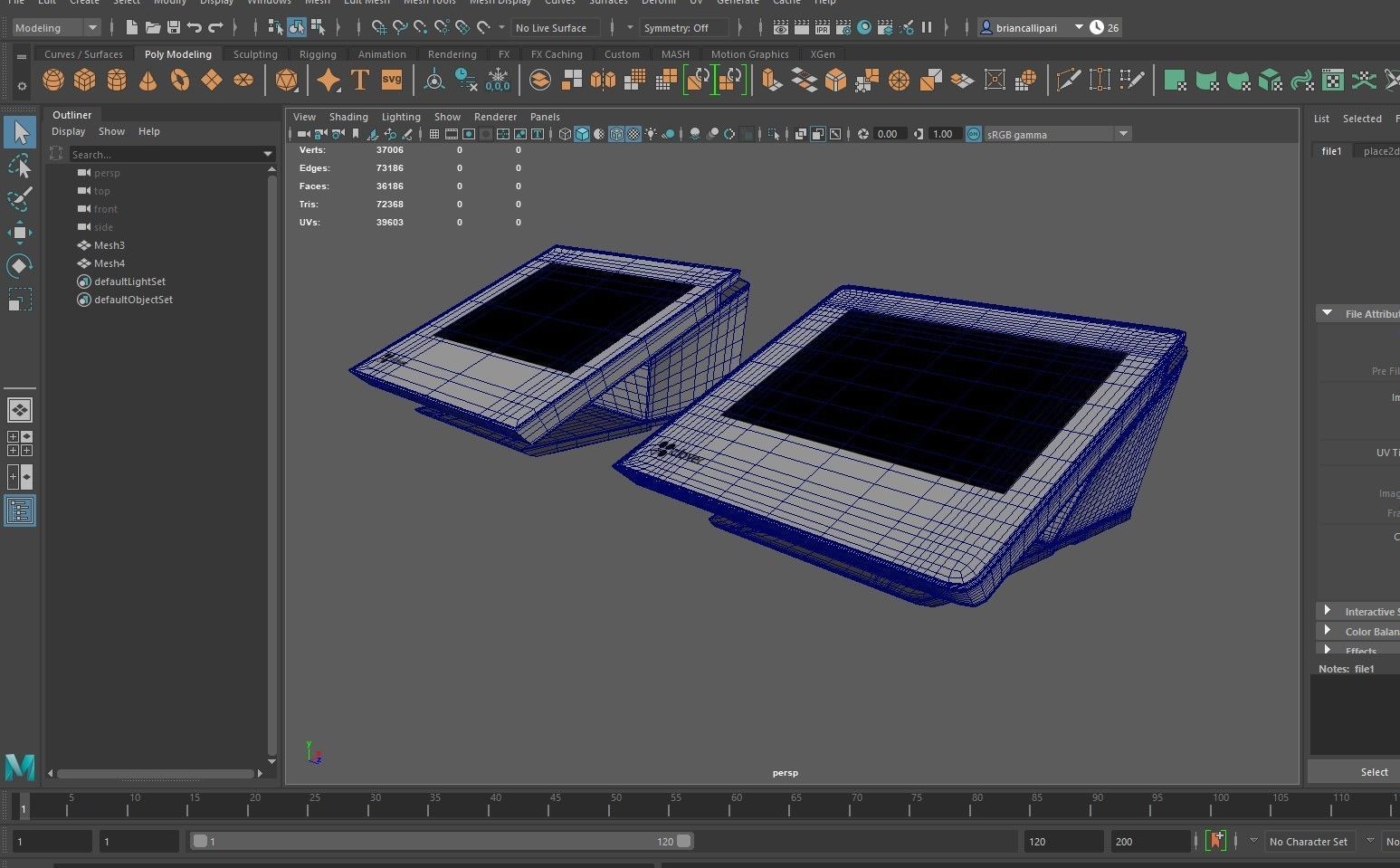Switch to the Sculpting shelf tab

[x=255, y=54]
